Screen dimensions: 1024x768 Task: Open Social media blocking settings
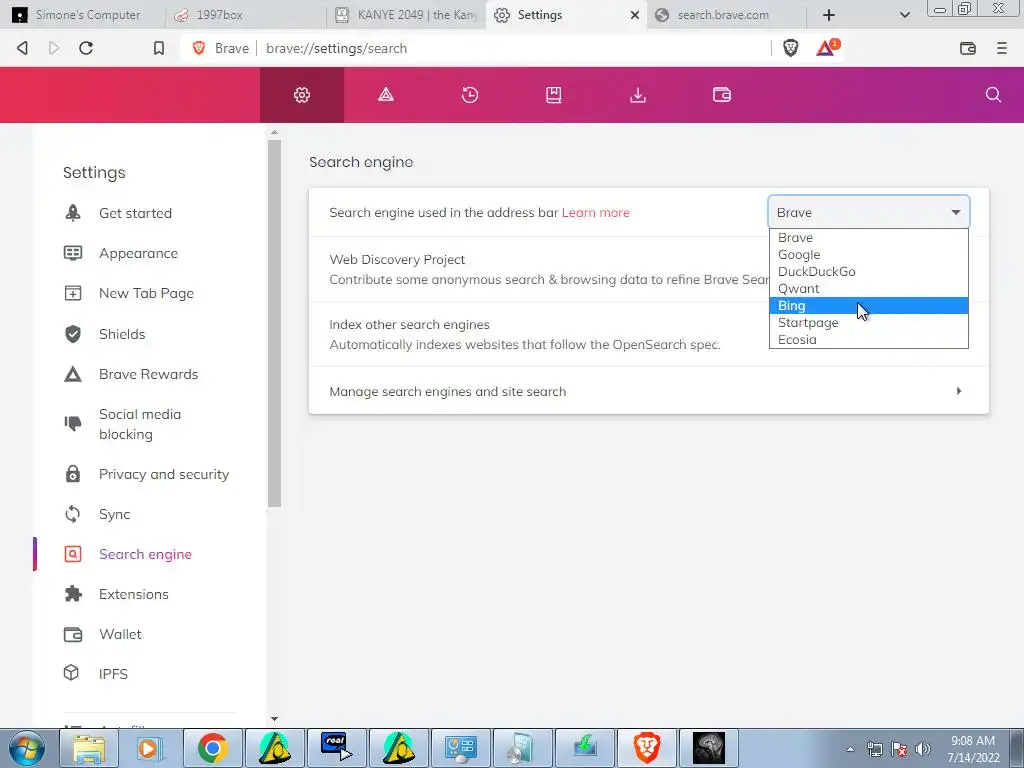[x=140, y=424]
